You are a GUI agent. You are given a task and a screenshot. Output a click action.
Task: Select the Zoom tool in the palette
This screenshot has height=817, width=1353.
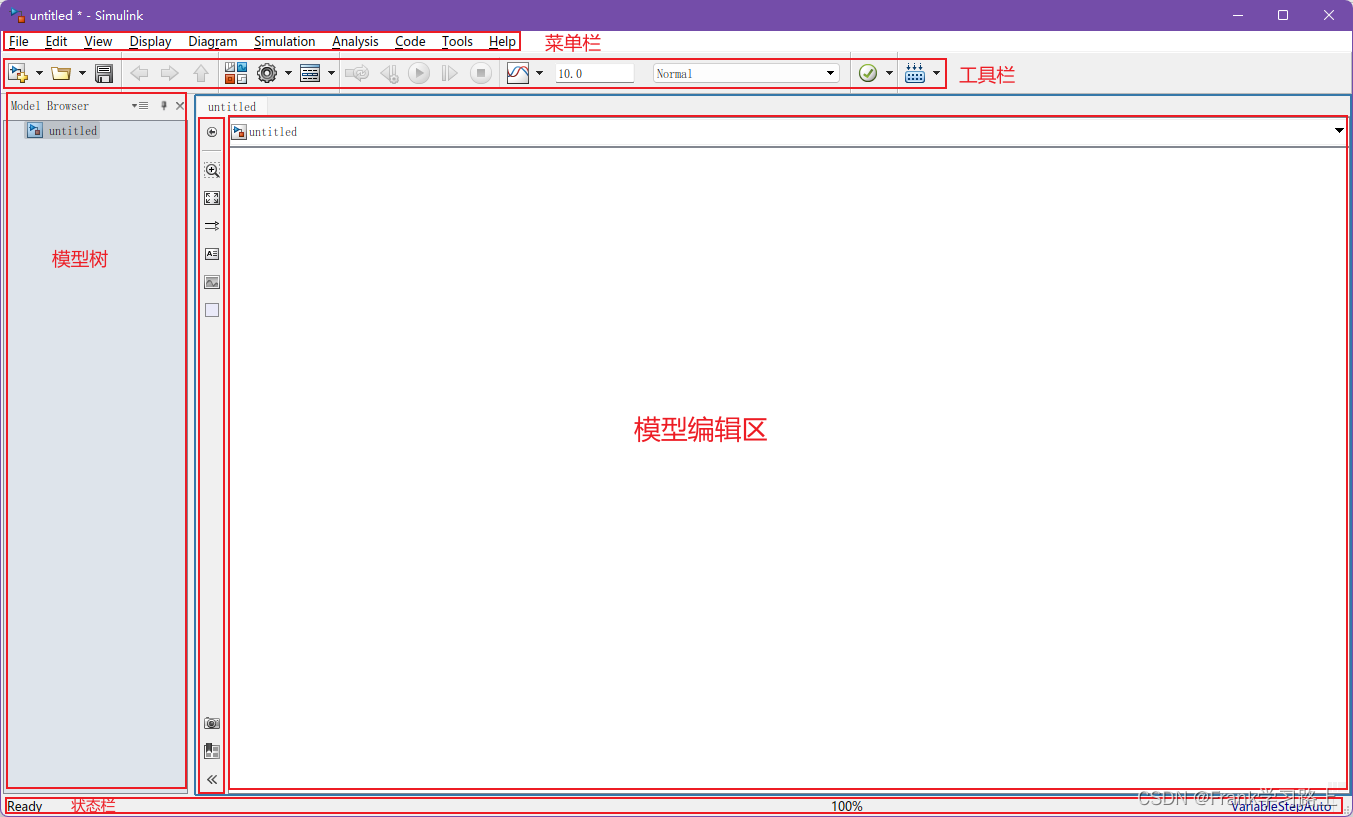(211, 170)
